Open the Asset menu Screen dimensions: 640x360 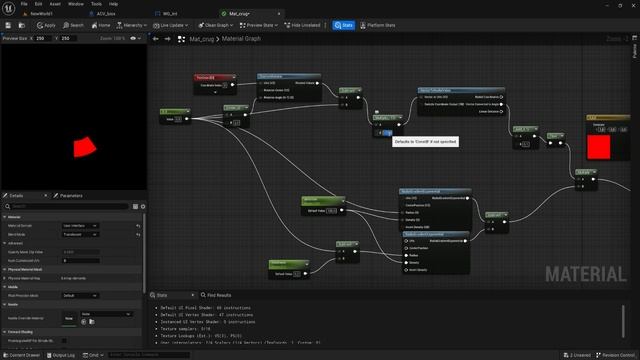tap(55, 4)
